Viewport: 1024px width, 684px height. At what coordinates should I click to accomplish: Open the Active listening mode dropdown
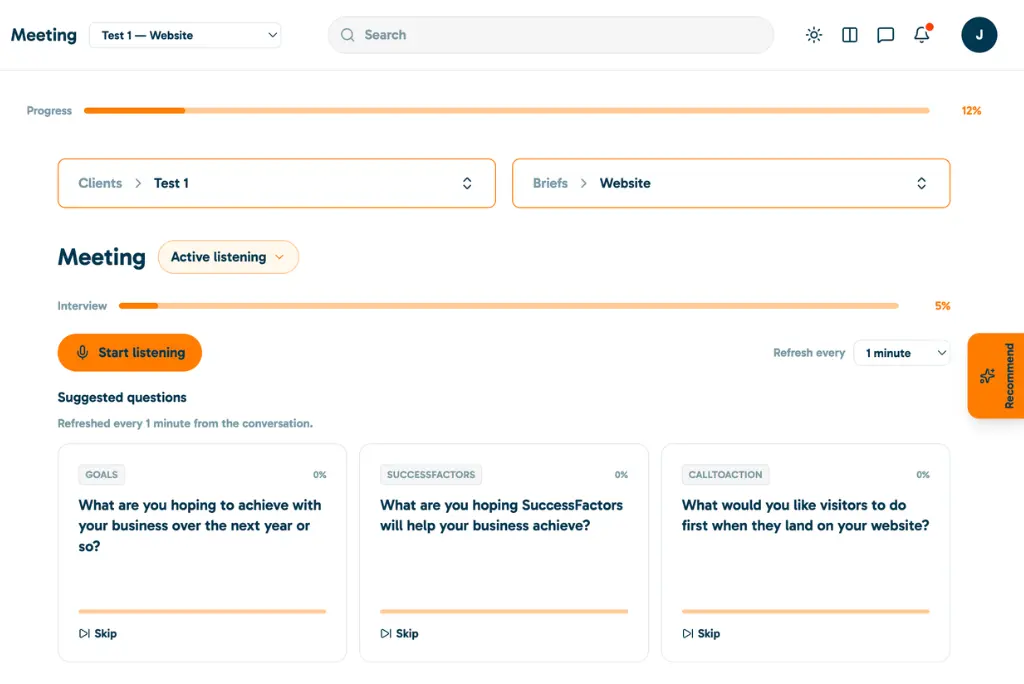tap(228, 257)
